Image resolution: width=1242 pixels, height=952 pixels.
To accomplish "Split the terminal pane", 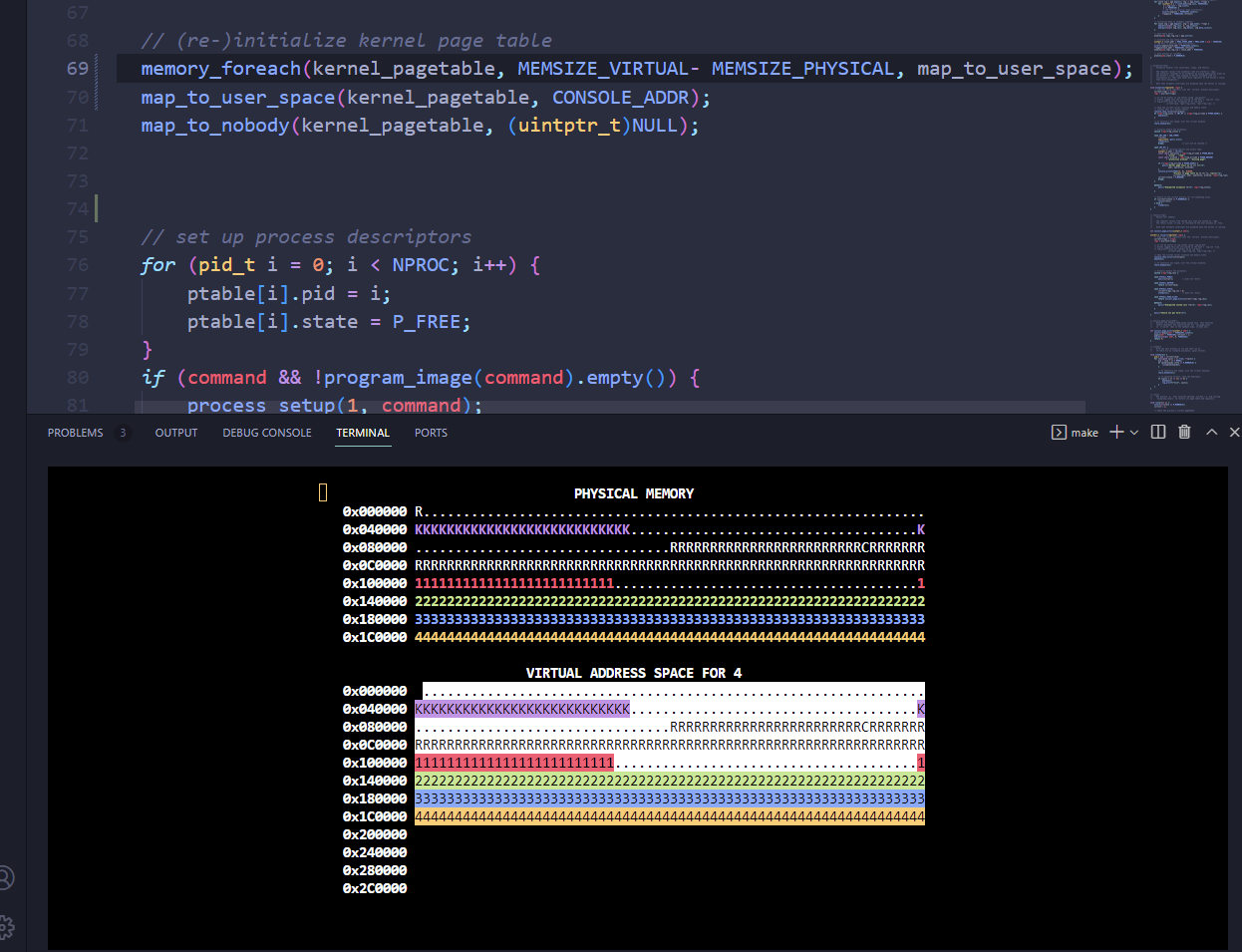I will coord(1158,432).
